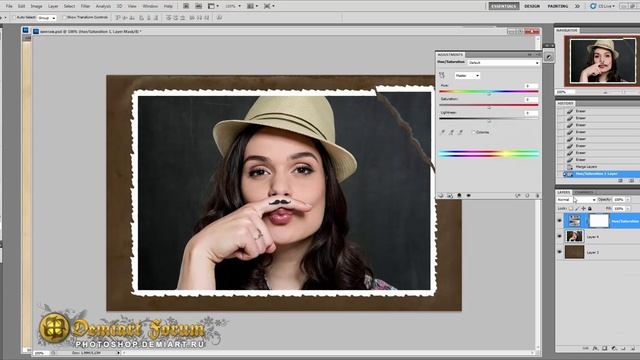The image size is (640, 360).
Task: Click reset adjustment defaults icon
Action: 527,196
